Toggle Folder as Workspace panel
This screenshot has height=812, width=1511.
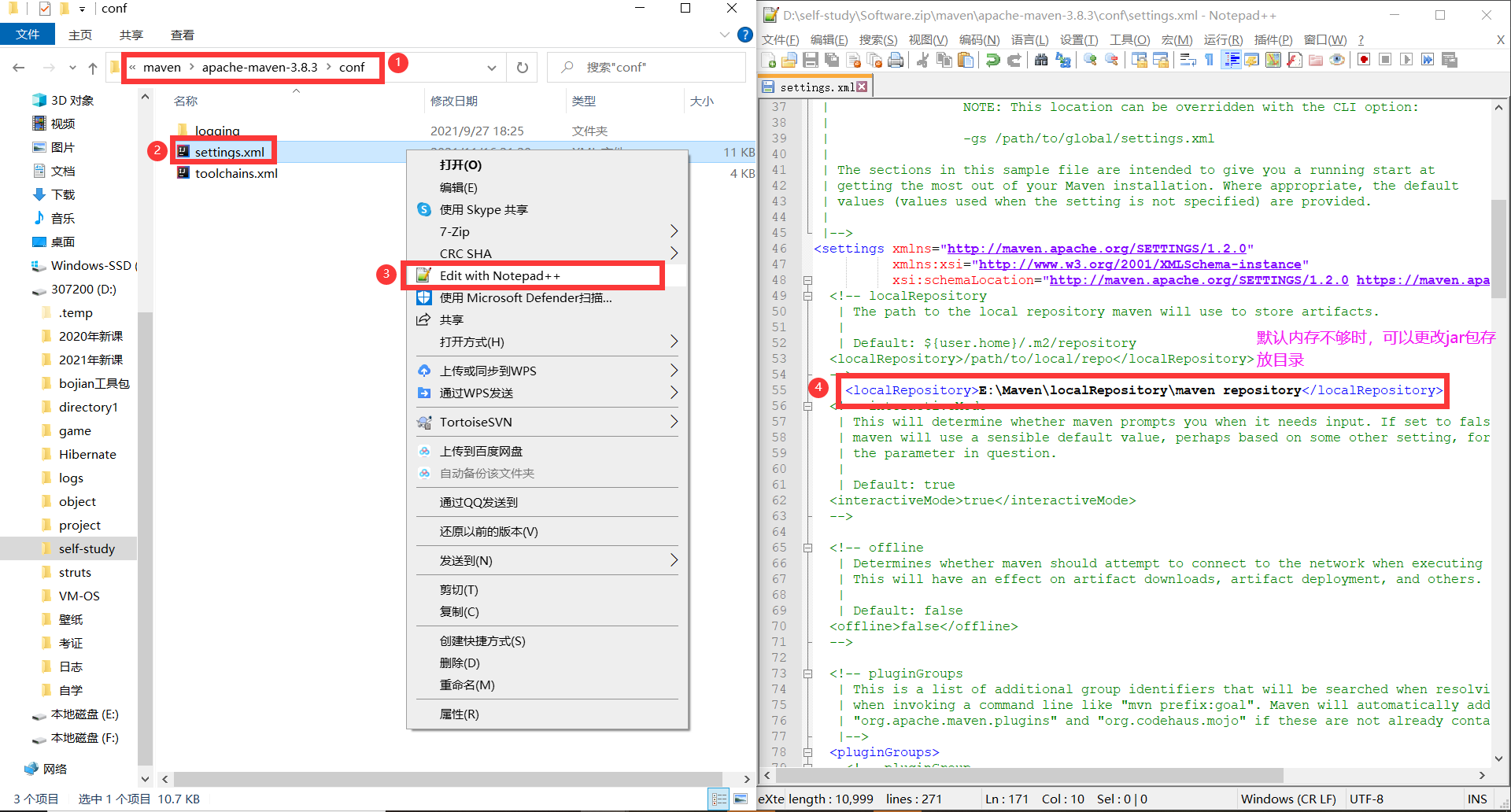(x=1315, y=61)
